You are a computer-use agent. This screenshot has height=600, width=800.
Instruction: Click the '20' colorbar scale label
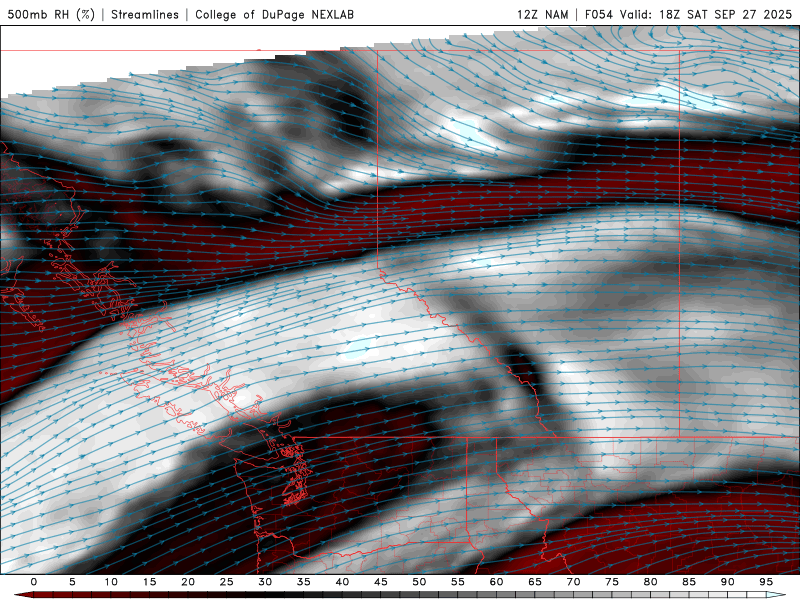coord(188,582)
